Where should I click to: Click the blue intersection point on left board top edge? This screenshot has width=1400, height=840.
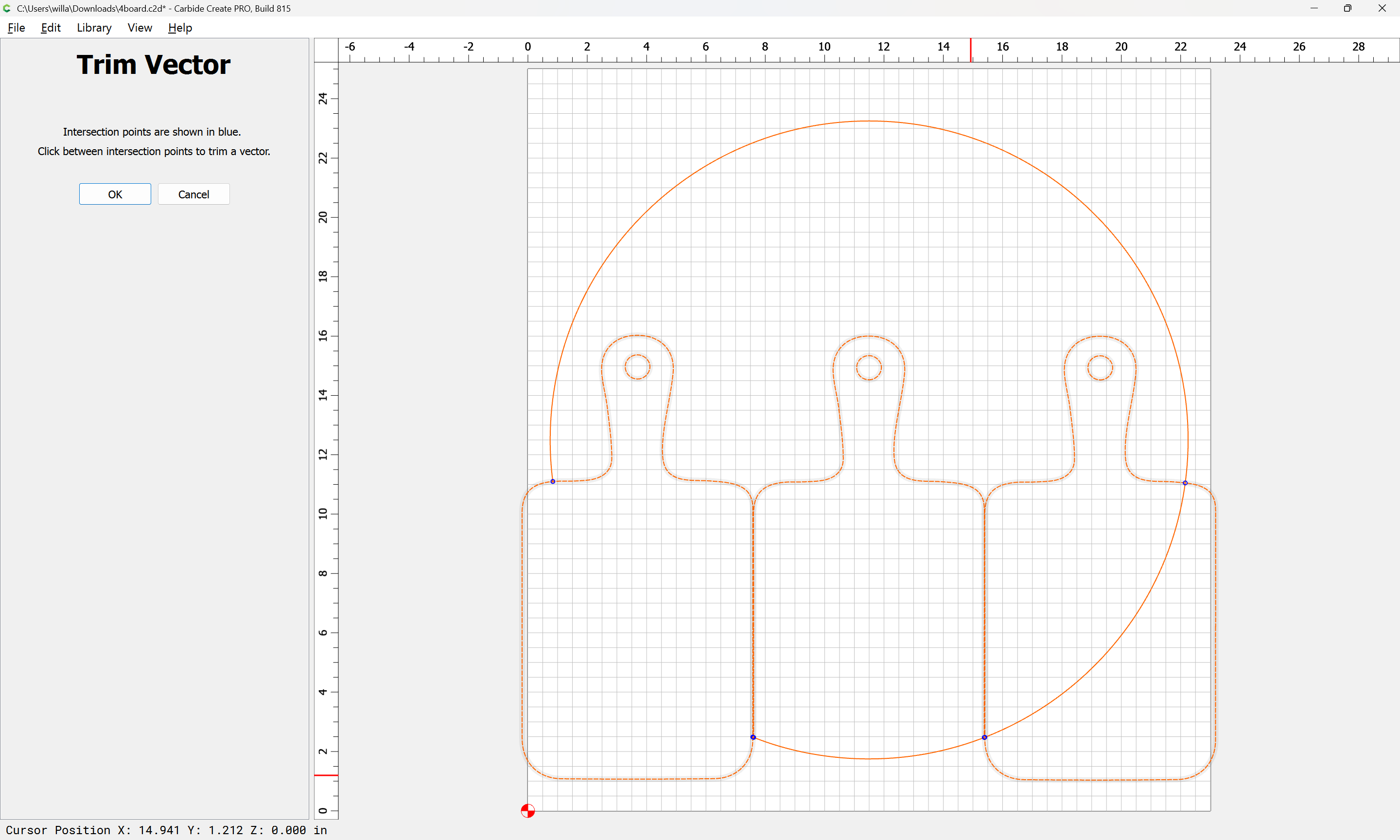(553, 482)
